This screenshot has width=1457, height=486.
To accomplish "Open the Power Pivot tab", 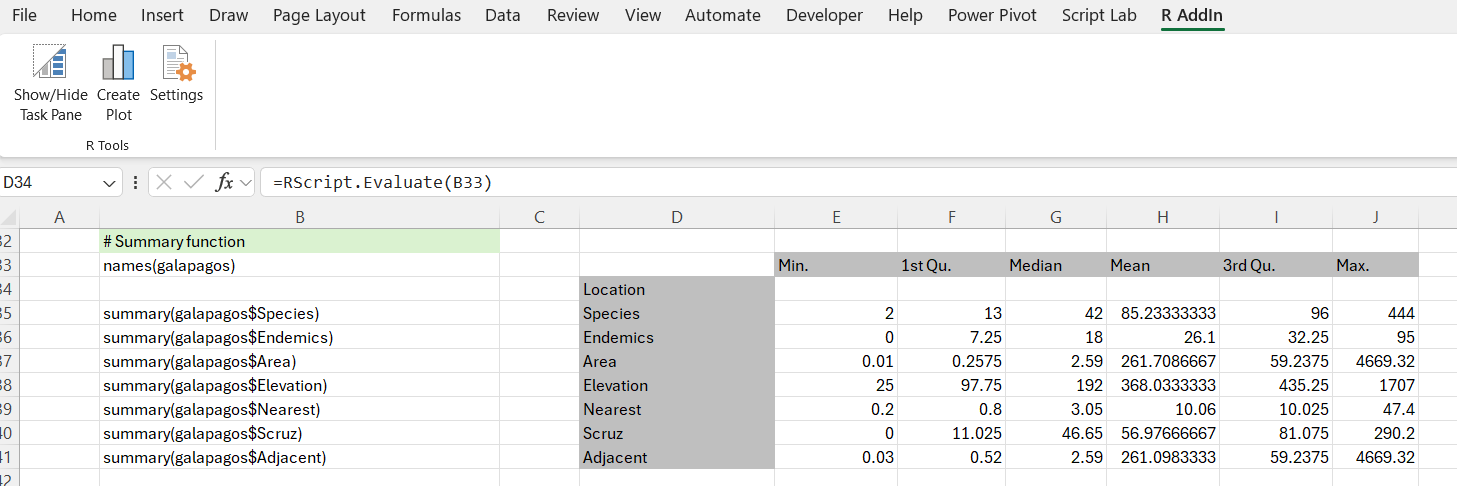I will coord(992,15).
